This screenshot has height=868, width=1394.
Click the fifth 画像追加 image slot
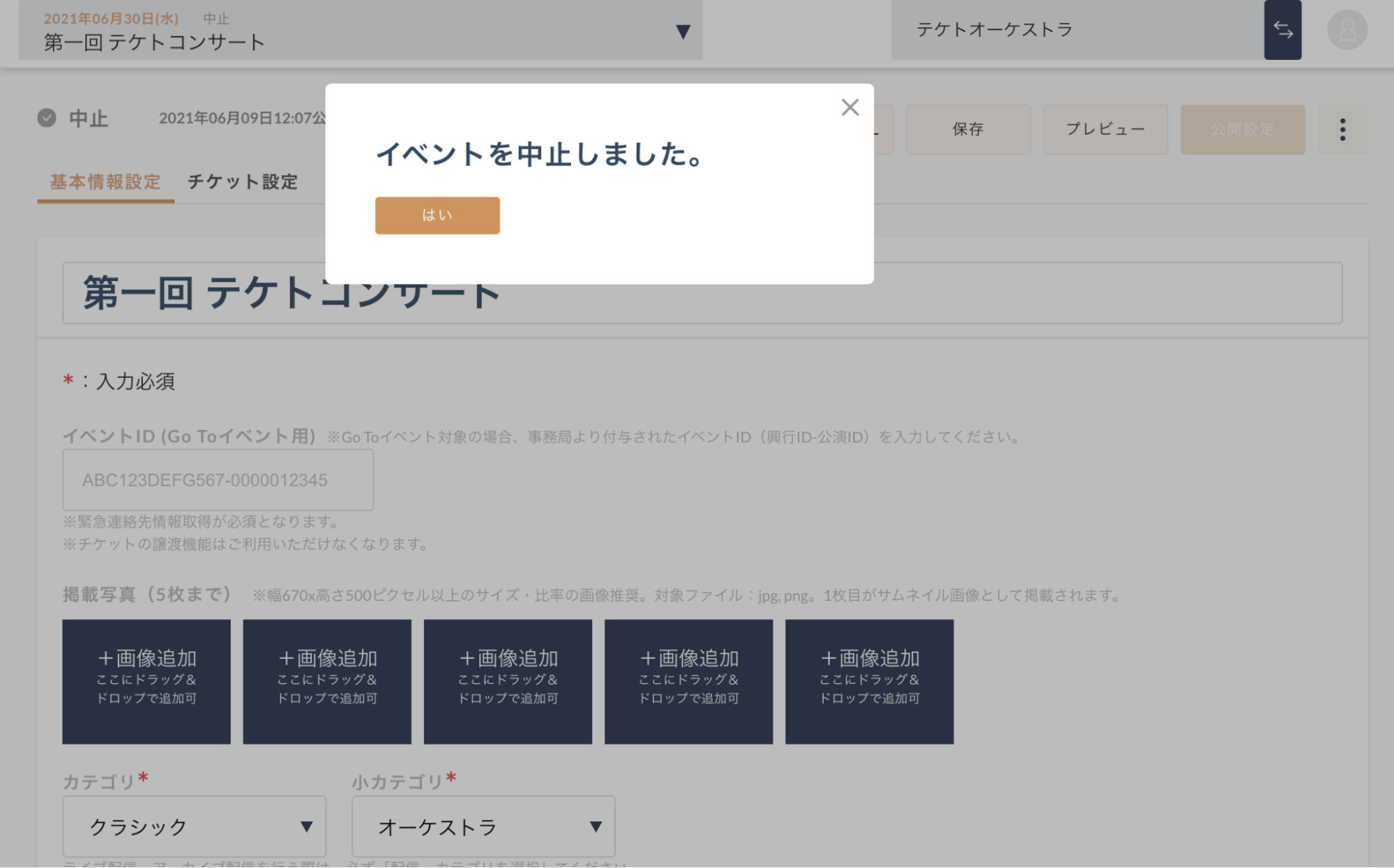tap(870, 682)
